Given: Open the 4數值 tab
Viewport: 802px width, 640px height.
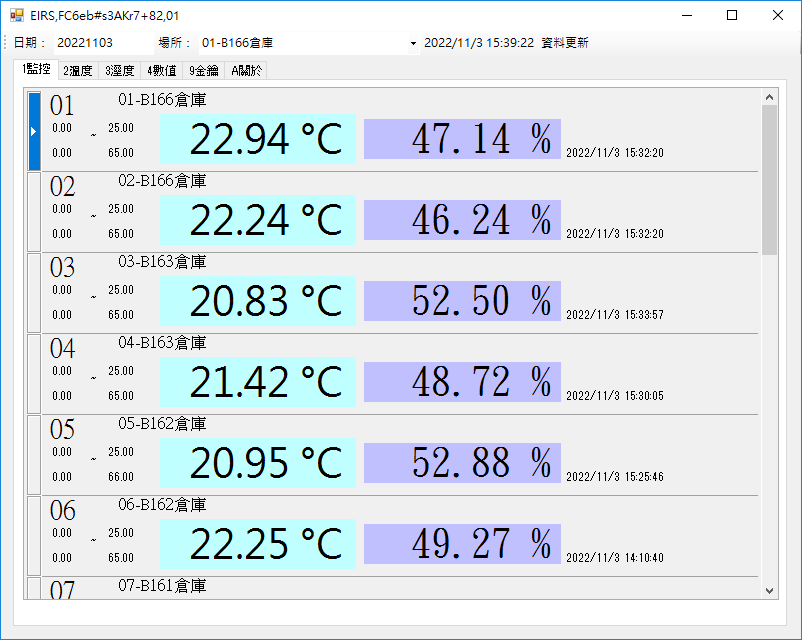Looking at the screenshot, I should click(161, 70).
